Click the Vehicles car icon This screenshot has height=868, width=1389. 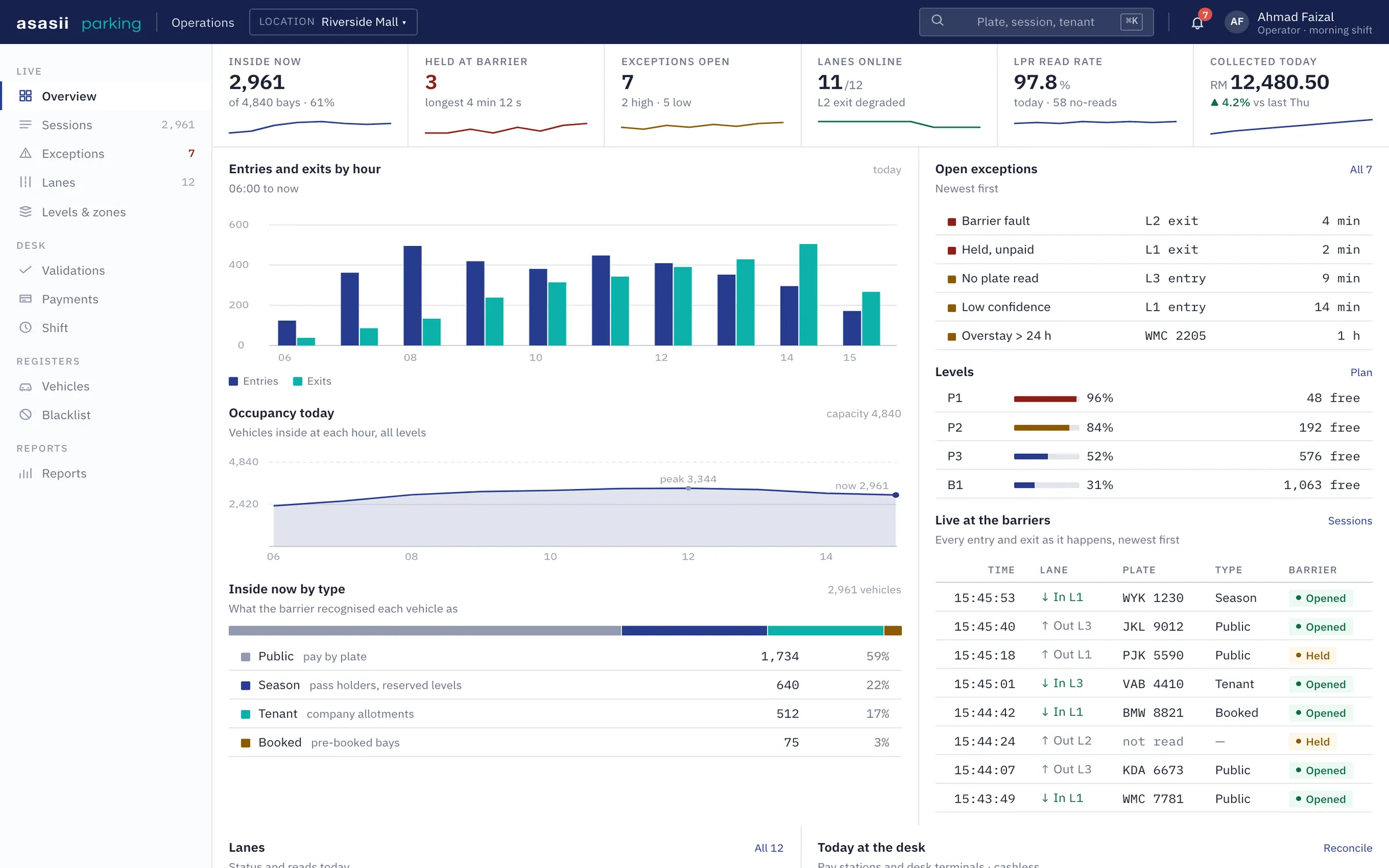25,387
